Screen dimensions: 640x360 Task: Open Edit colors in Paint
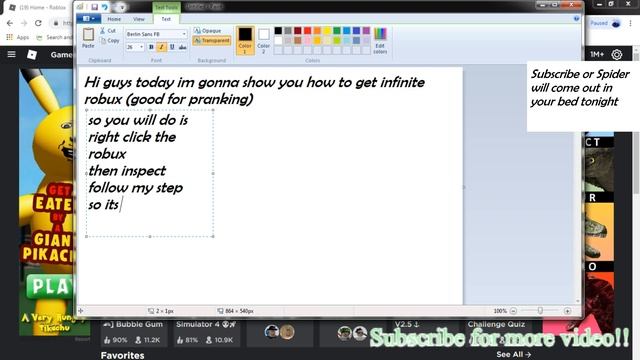point(380,40)
